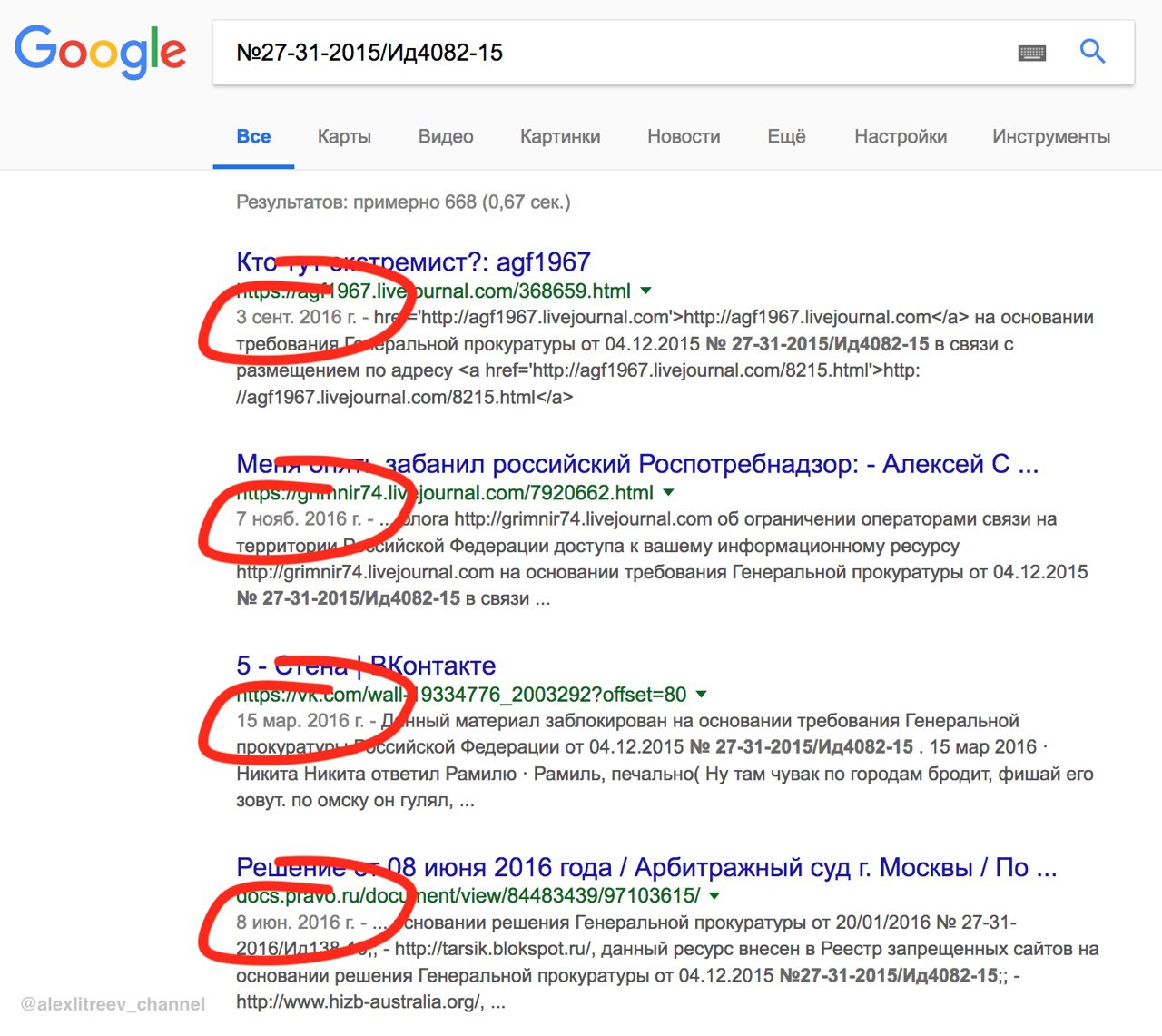Open Настройки menu

tap(901, 136)
